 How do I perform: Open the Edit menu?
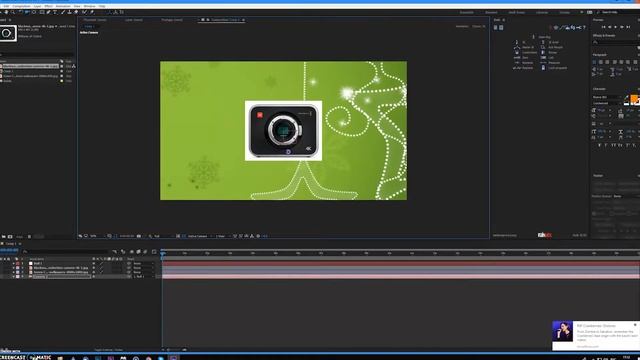(x=7, y=6)
